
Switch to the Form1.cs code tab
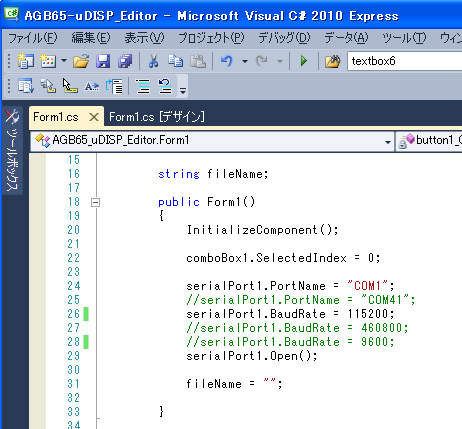pos(56,117)
